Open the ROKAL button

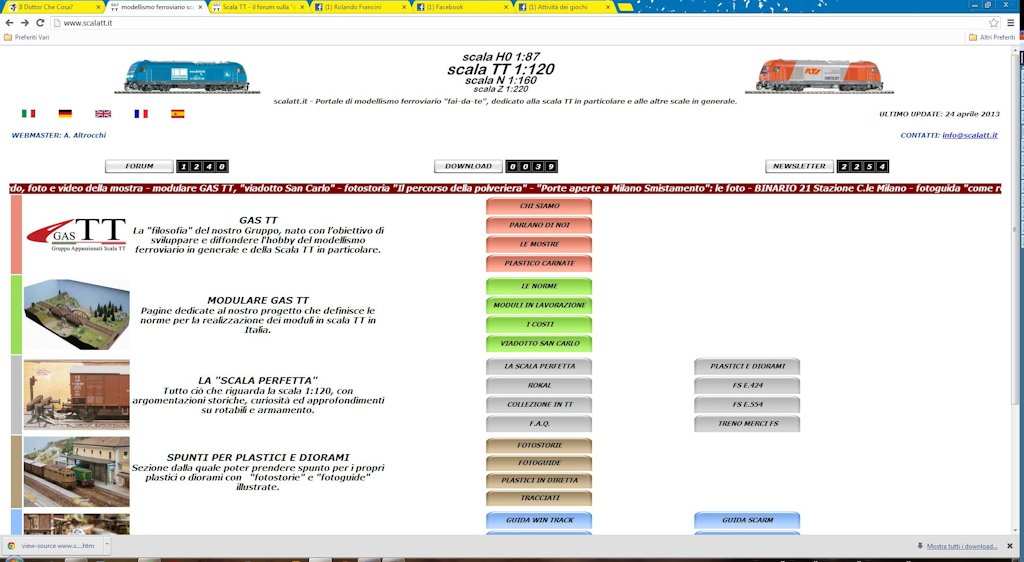tap(539, 386)
